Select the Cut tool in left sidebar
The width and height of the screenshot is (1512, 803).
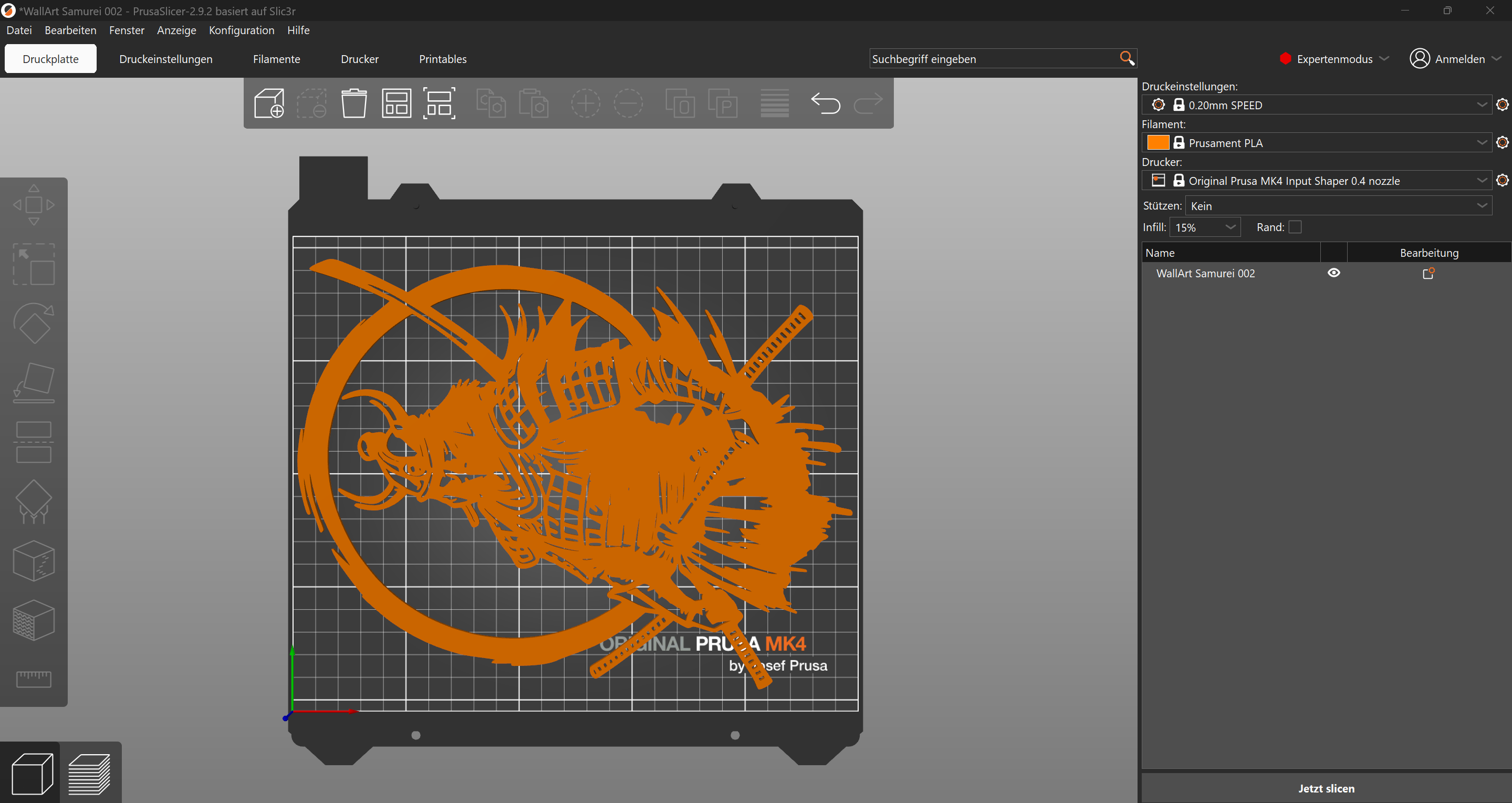pos(34,442)
